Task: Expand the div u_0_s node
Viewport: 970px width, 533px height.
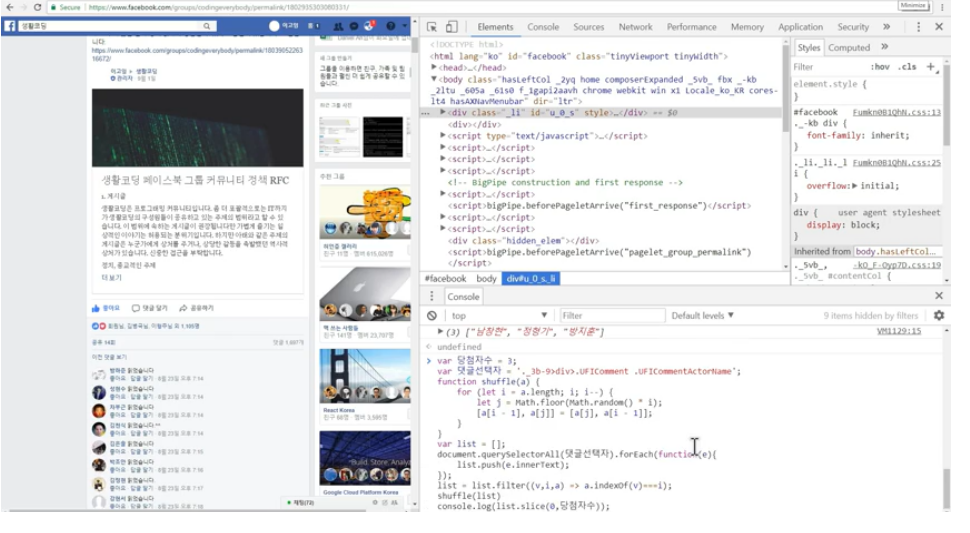Action: (443, 113)
